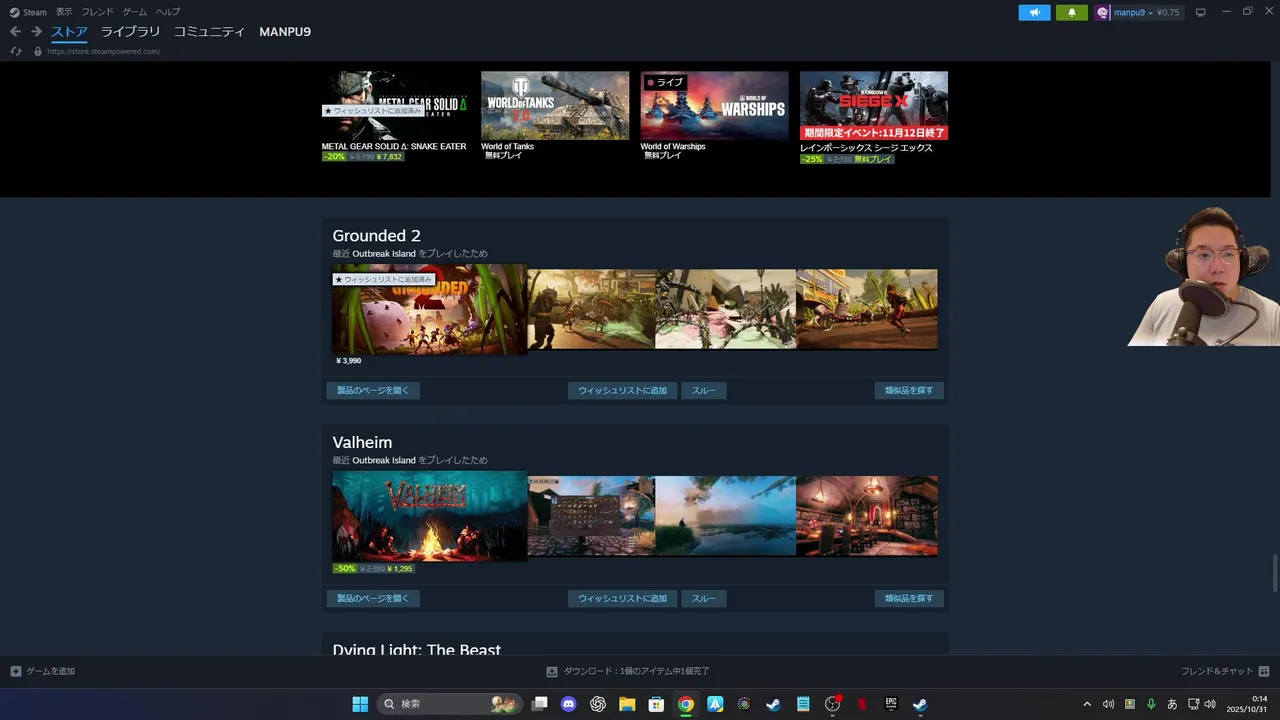Image resolution: width=1280 pixels, height=720 pixels.
Task: Click the Valheim section title
Action: coord(362,442)
